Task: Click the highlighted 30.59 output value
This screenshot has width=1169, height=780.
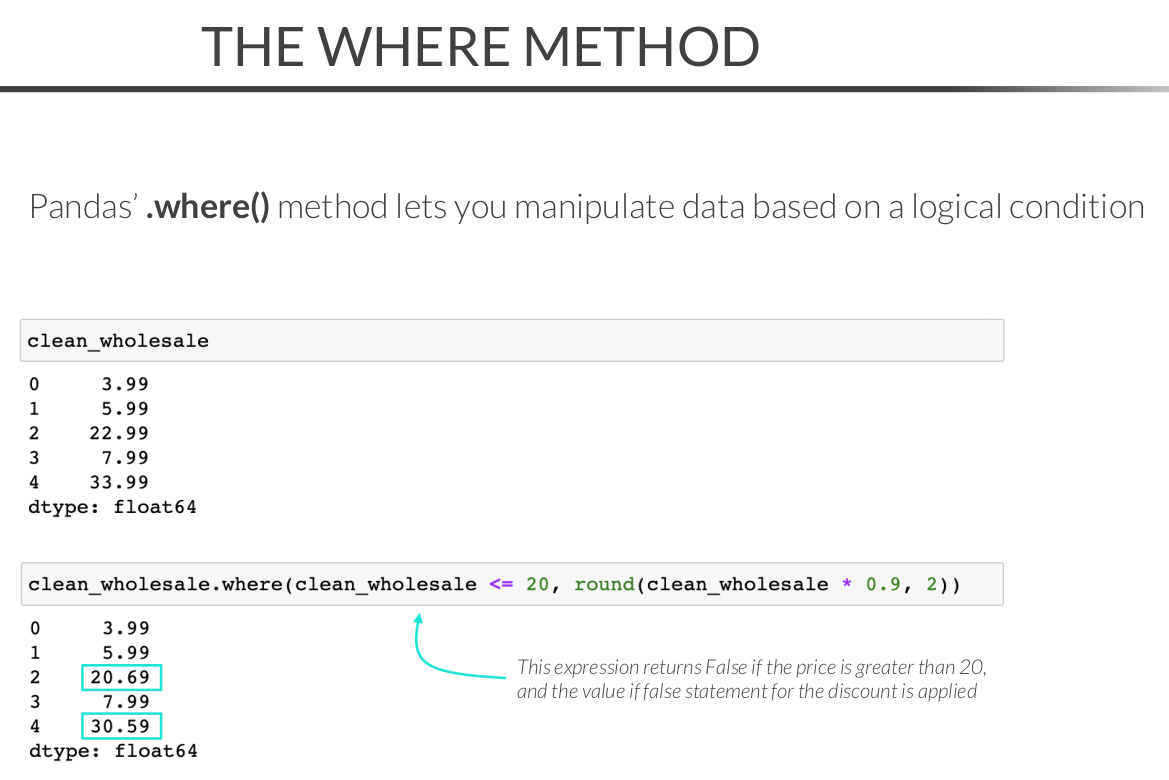Action: pyautogui.click(x=120, y=726)
